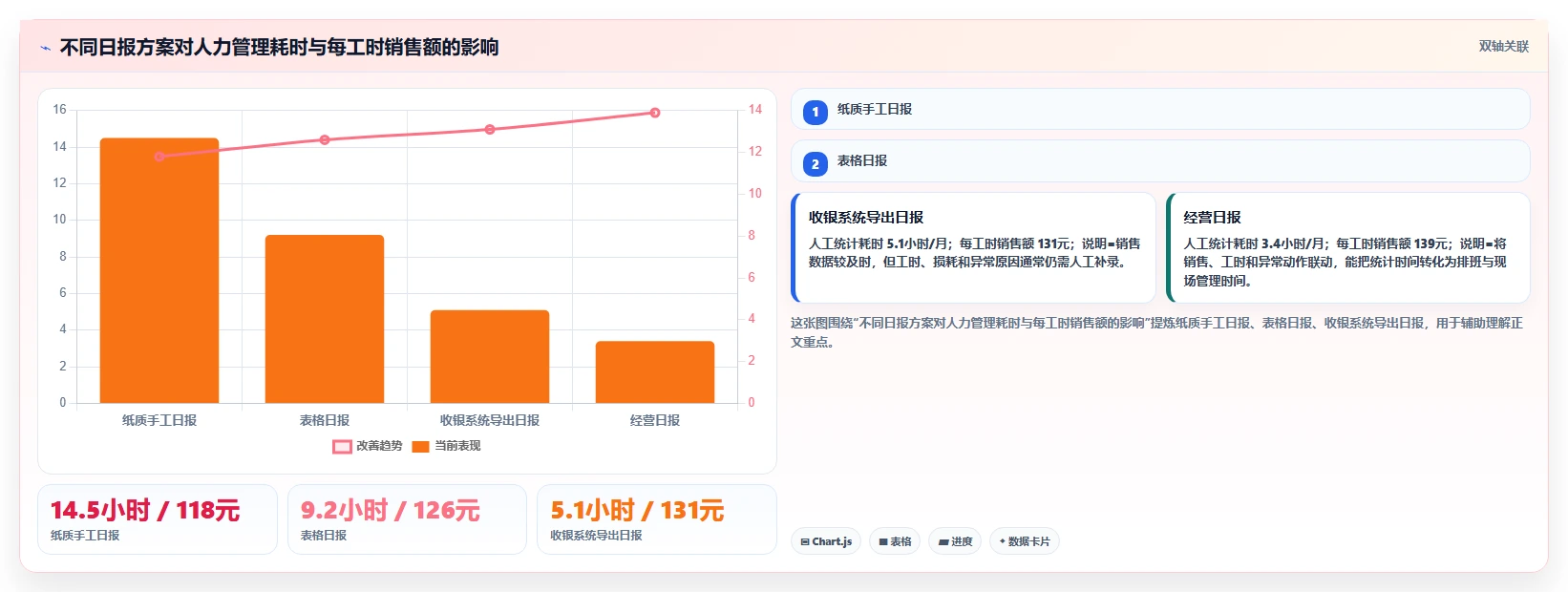Expand item 2 表格日报
The height and width of the screenshot is (592, 1568).
1160,160
